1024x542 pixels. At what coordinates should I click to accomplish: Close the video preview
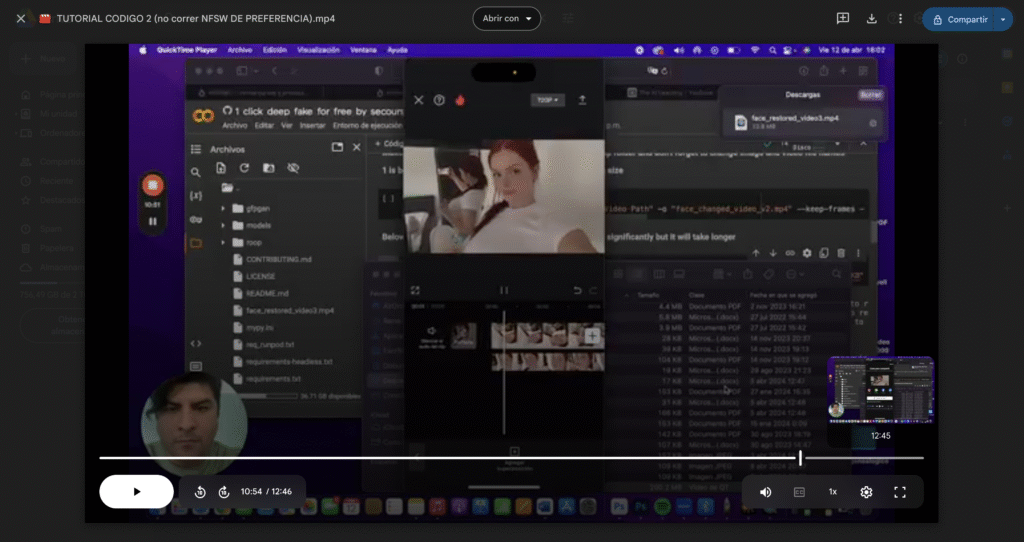(x=20, y=19)
